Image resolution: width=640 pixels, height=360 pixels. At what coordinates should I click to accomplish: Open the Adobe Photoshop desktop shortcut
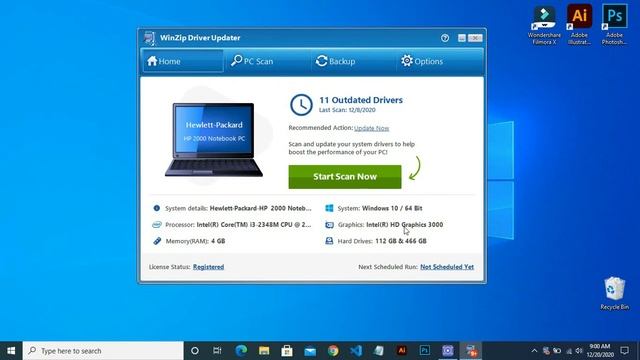pos(614,24)
